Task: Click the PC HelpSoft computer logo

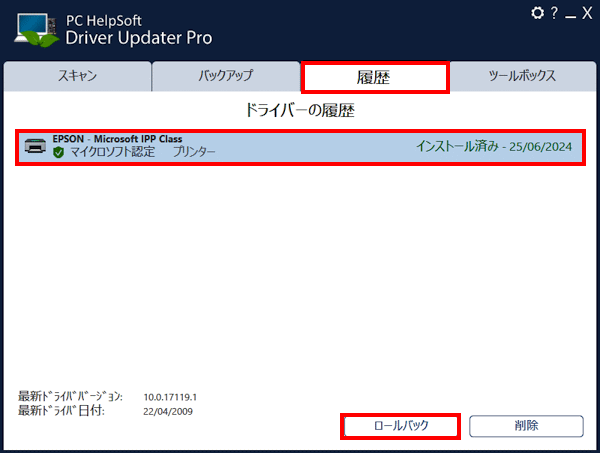Action: tap(37, 30)
